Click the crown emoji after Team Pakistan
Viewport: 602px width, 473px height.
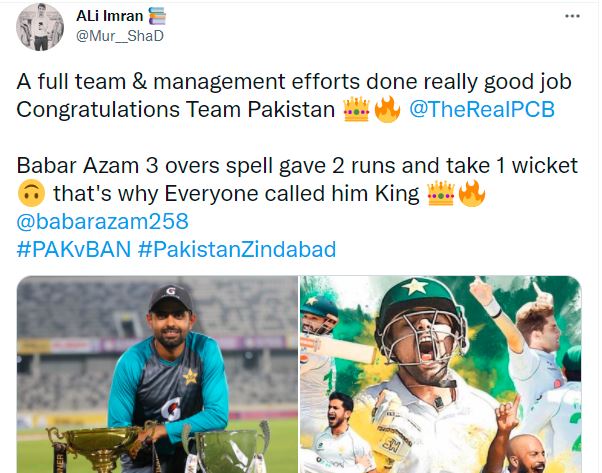pyautogui.click(x=356, y=109)
